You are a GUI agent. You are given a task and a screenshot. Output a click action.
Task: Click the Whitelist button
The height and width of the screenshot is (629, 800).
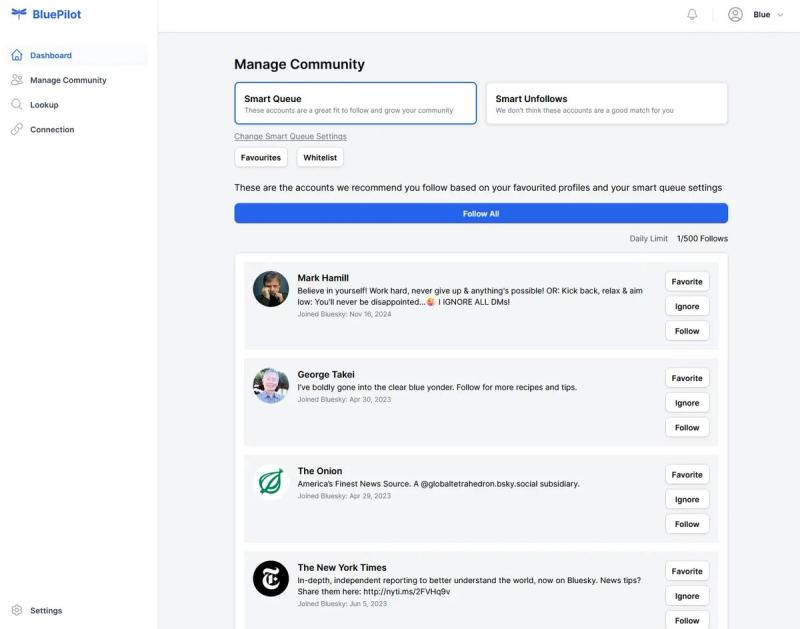320,158
